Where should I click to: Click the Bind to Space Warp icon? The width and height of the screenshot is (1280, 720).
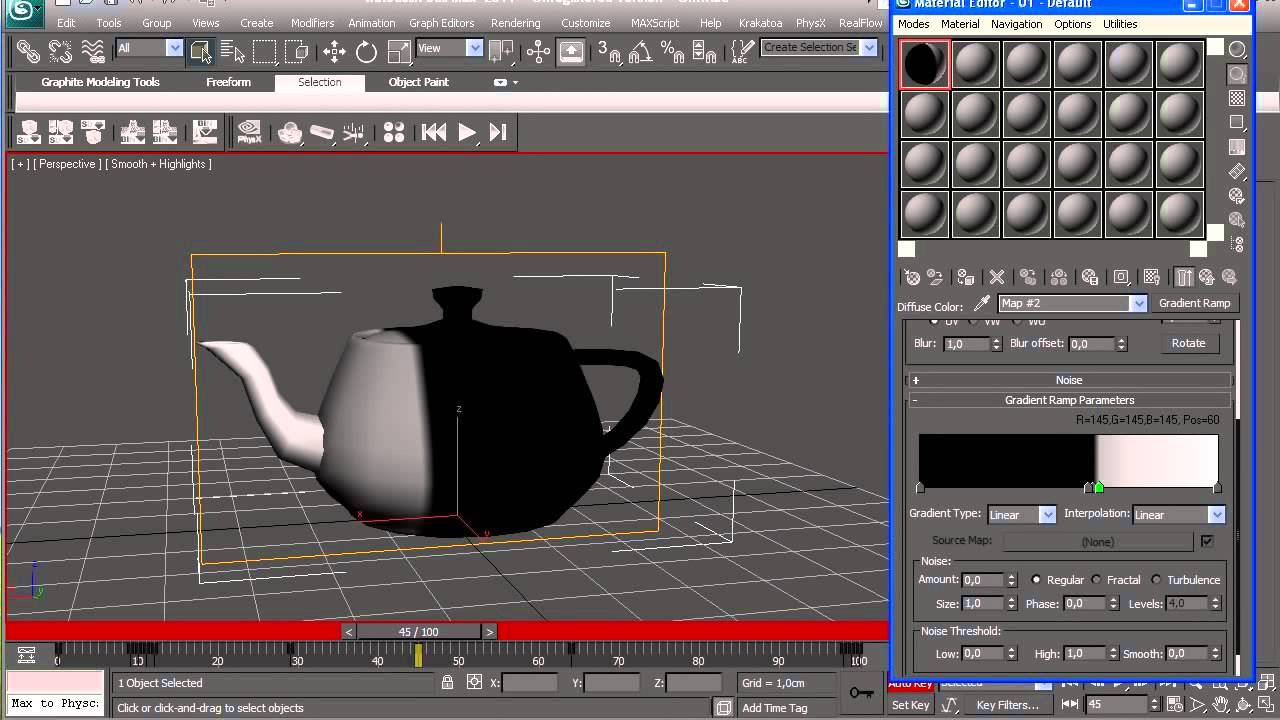tap(93, 51)
